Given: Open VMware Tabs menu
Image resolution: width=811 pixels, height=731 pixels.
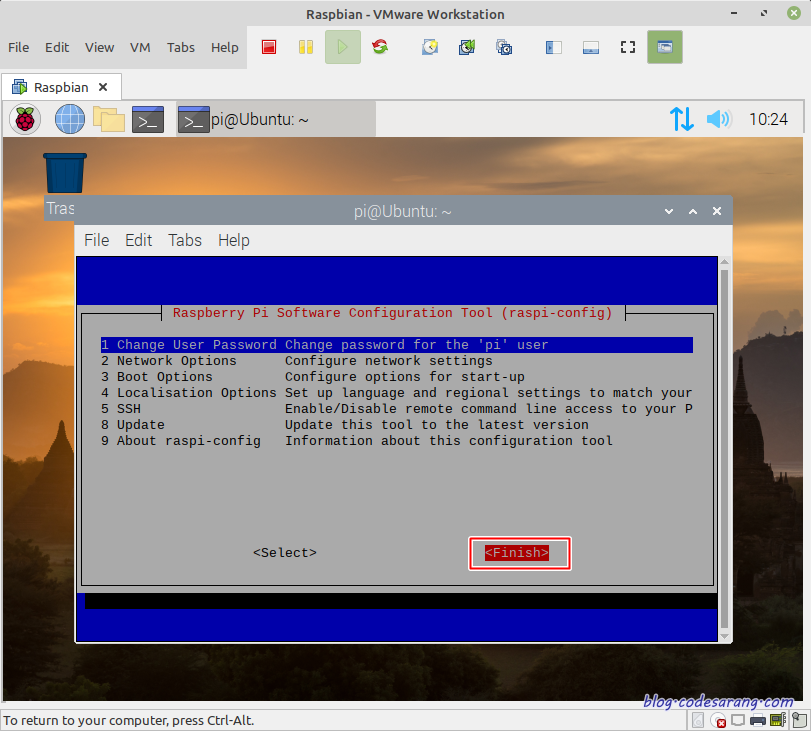Looking at the screenshot, I should [181, 48].
